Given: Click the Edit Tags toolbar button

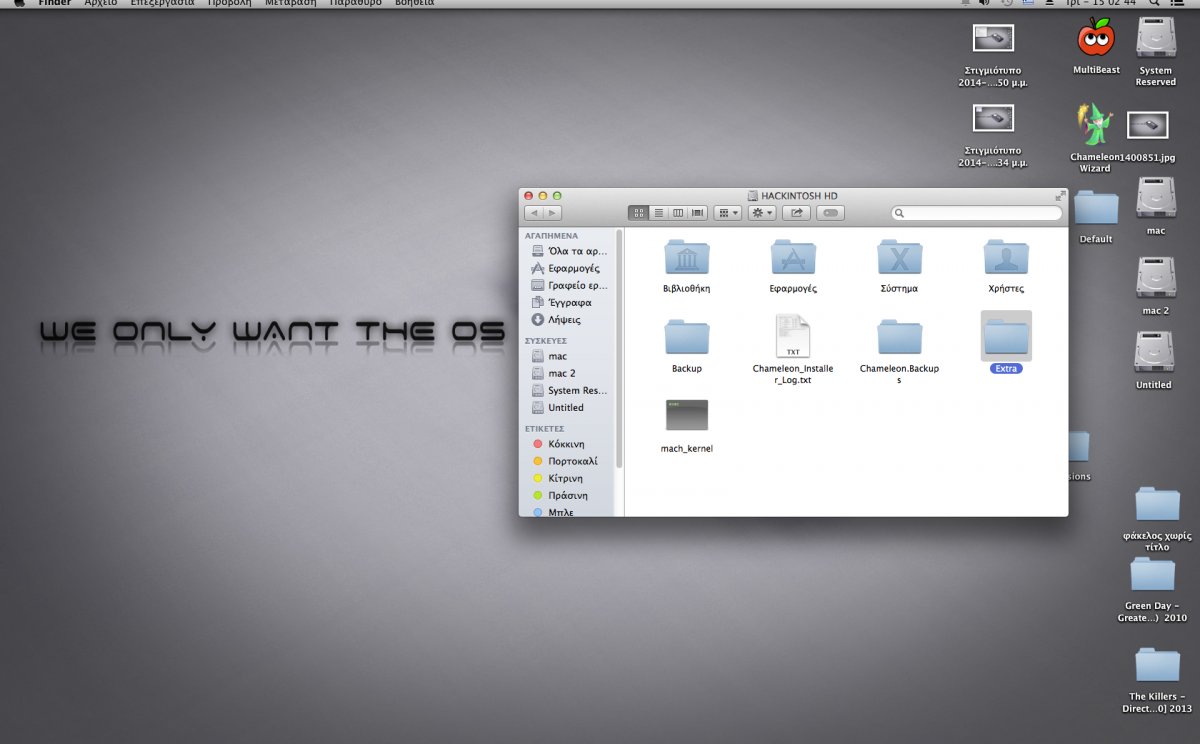Looking at the screenshot, I should pos(830,213).
